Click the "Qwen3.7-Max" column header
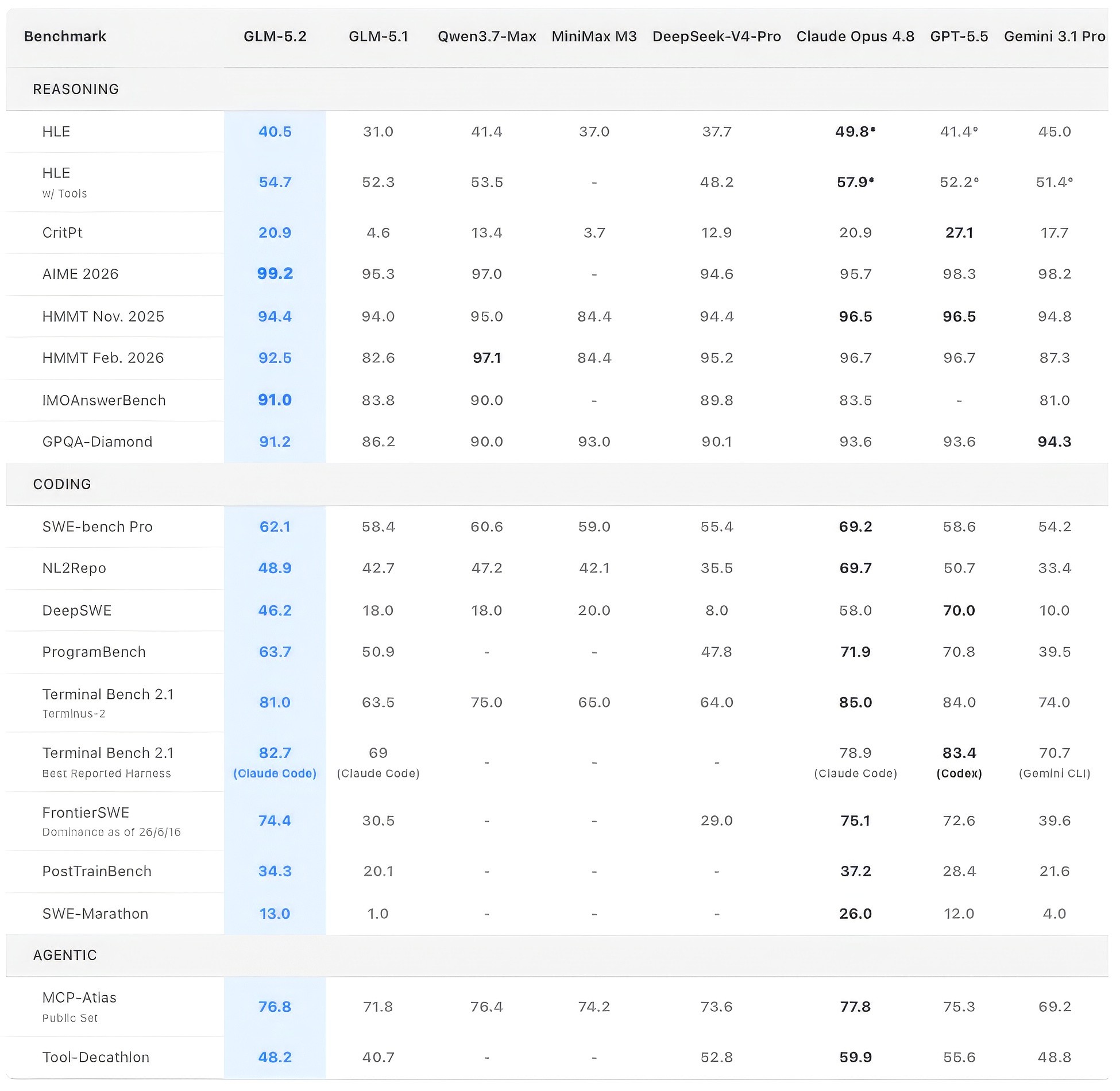 (487, 37)
